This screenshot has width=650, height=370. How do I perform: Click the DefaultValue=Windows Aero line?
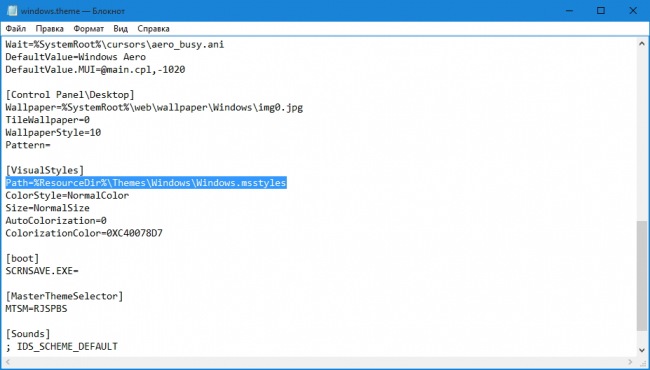[x=75, y=57]
